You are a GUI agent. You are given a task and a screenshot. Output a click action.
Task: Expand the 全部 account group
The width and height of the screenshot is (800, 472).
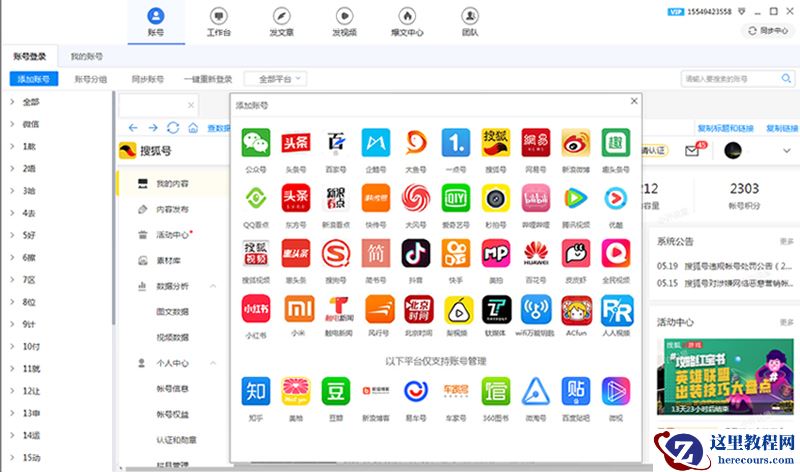[12, 102]
